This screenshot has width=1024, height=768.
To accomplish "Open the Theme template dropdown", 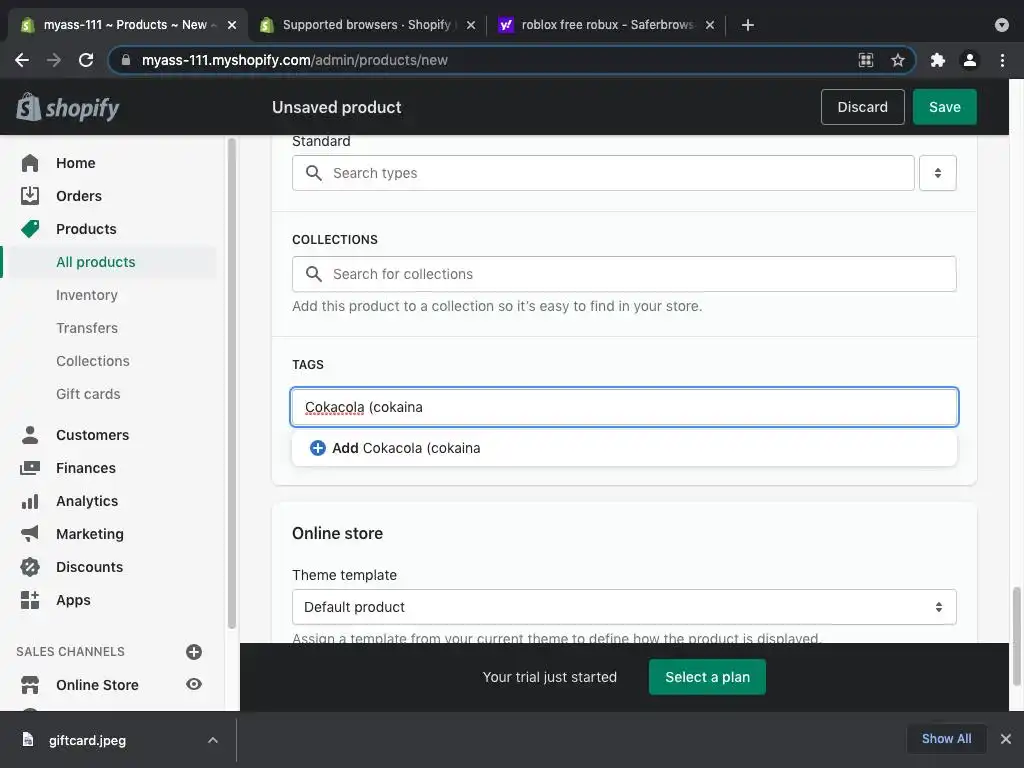I will (624, 607).
